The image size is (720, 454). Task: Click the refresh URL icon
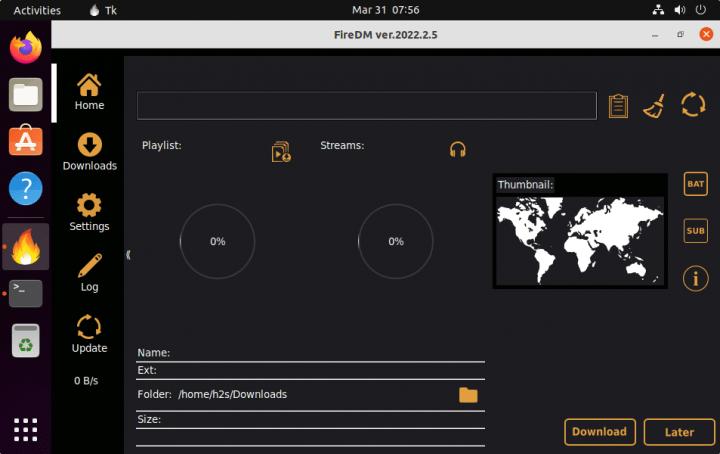pyautogui.click(x=693, y=105)
